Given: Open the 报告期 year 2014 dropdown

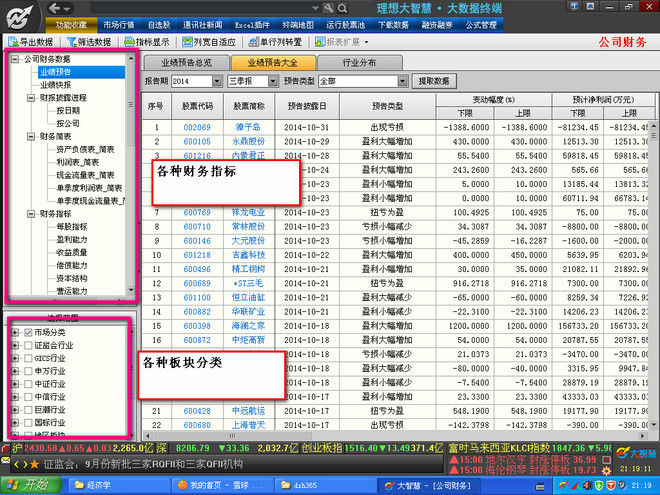Looking at the screenshot, I should tap(217, 81).
